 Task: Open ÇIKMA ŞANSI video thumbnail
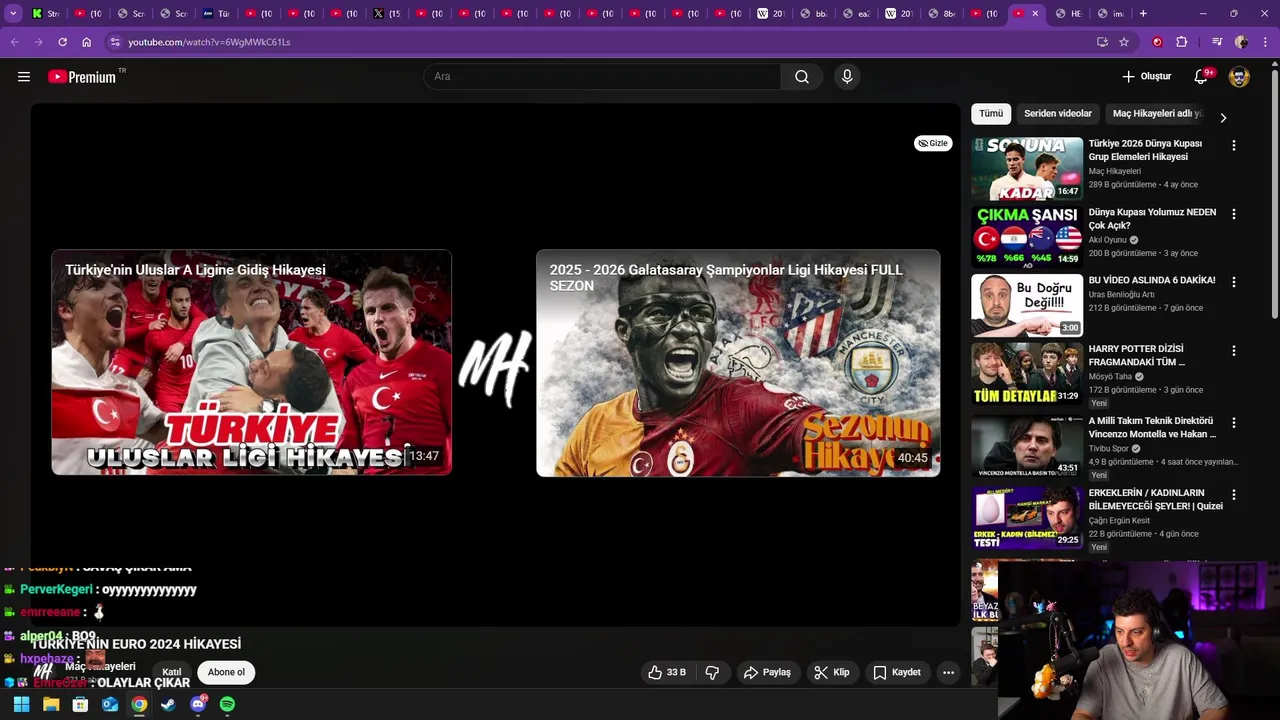point(1027,237)
